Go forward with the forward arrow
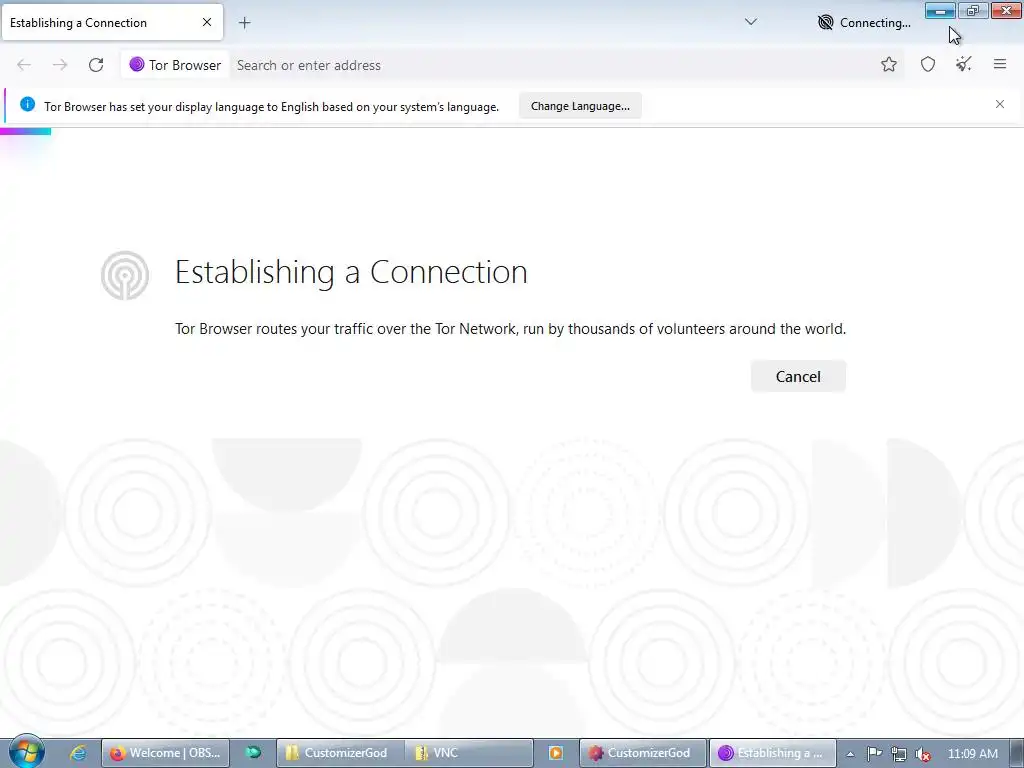The image size is (1024, 768). pyautogui.click(x=60, y=65)
